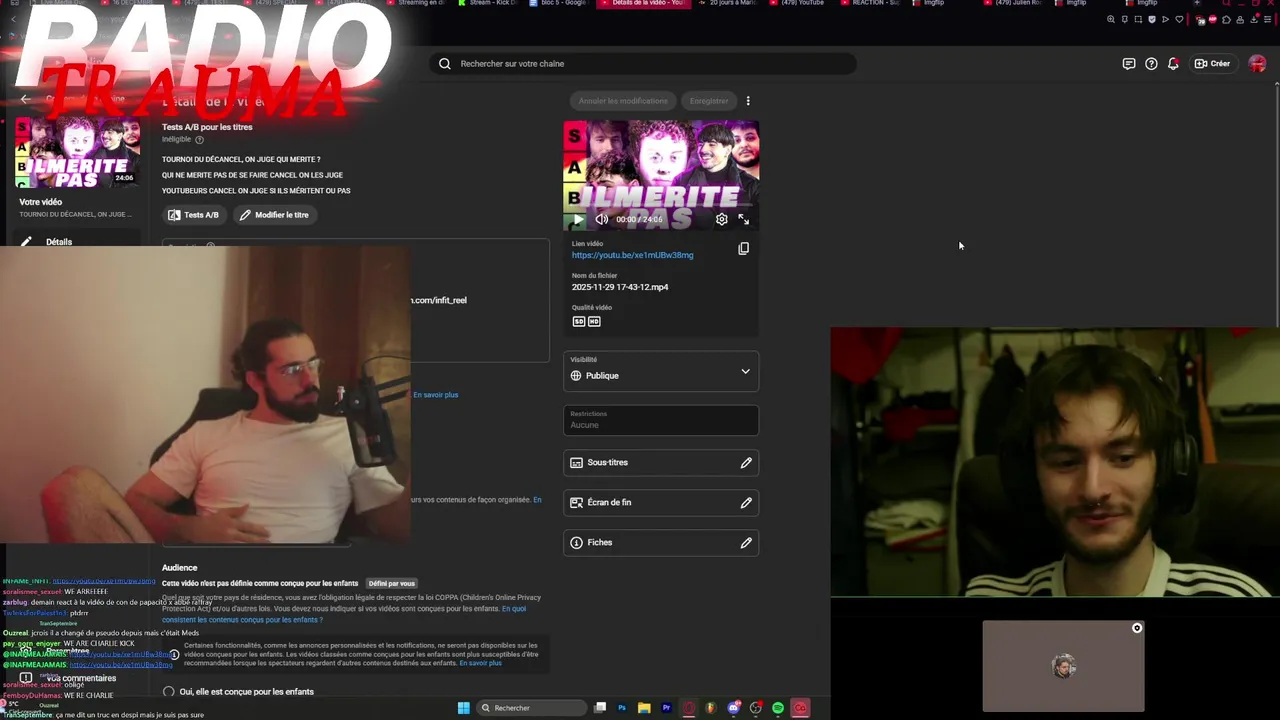Screen dimensions: 1280x720
Task: Click the taskbar Rechercher search box
Action: pos(531,708)
